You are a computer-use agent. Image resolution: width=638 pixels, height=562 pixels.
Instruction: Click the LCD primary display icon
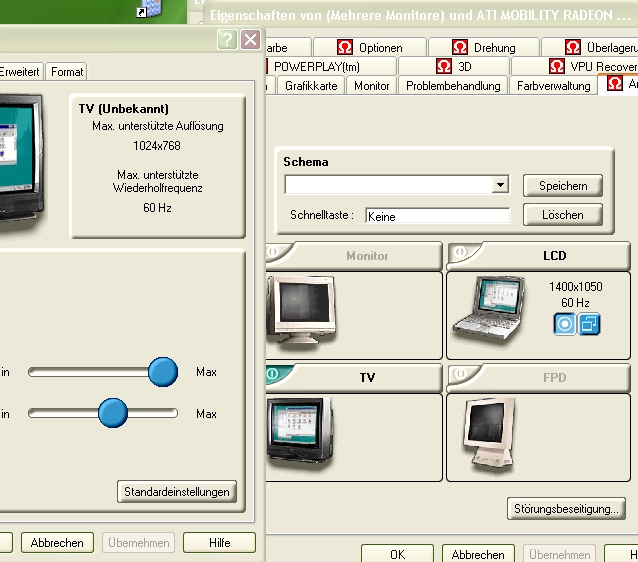[565, 324]
